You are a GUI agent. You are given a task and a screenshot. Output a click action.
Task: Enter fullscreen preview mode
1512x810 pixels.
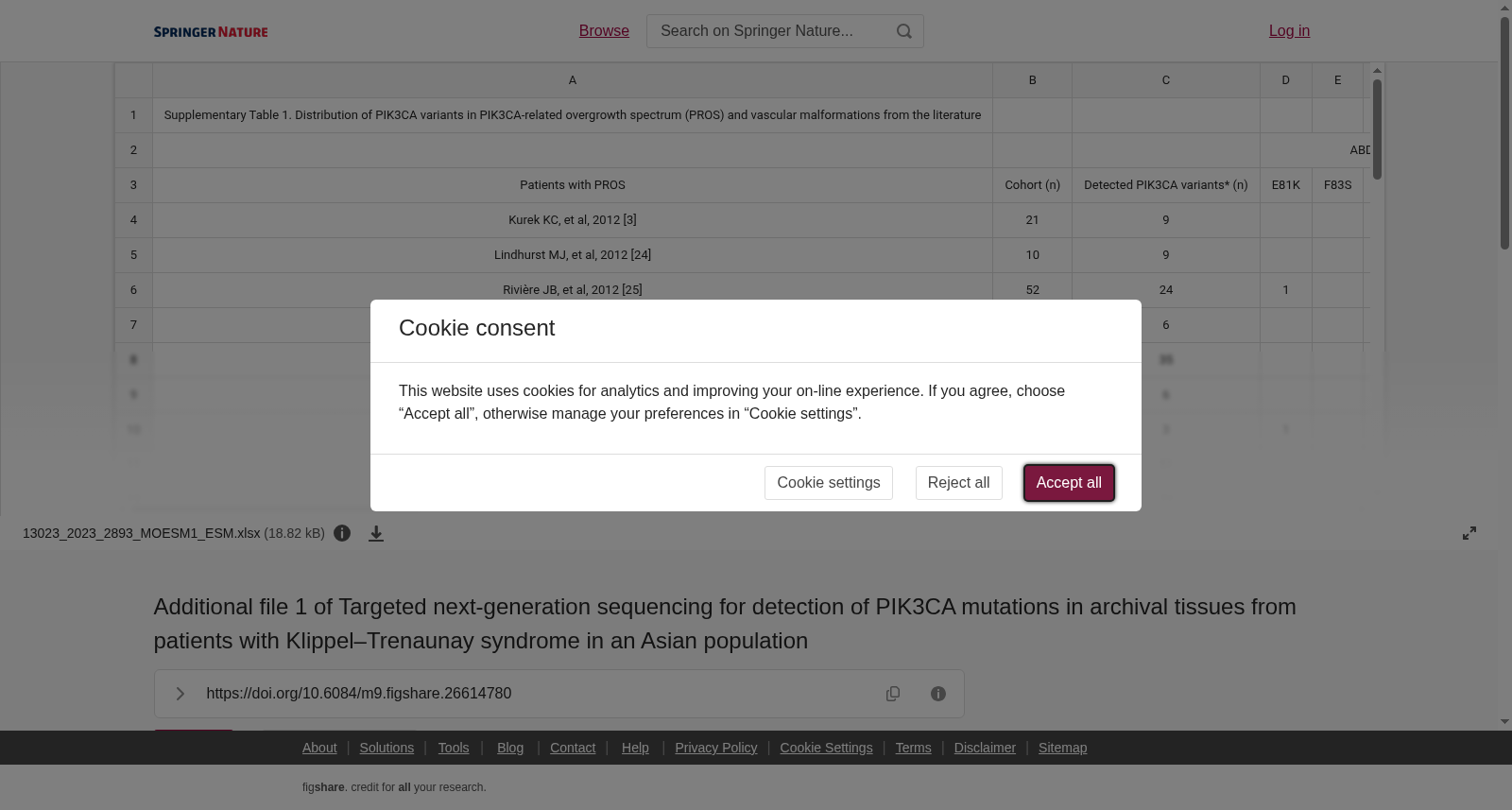click(1469, 533)
